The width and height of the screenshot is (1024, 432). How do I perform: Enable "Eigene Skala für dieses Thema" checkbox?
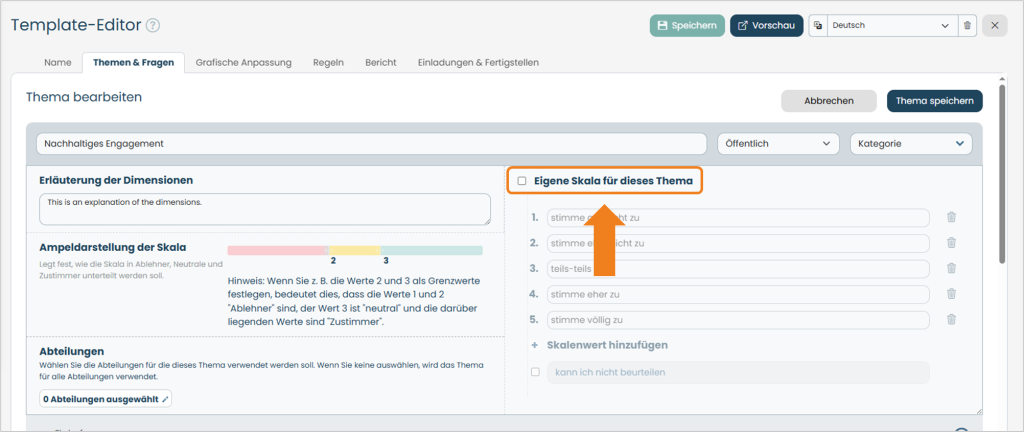pos(522,181)
